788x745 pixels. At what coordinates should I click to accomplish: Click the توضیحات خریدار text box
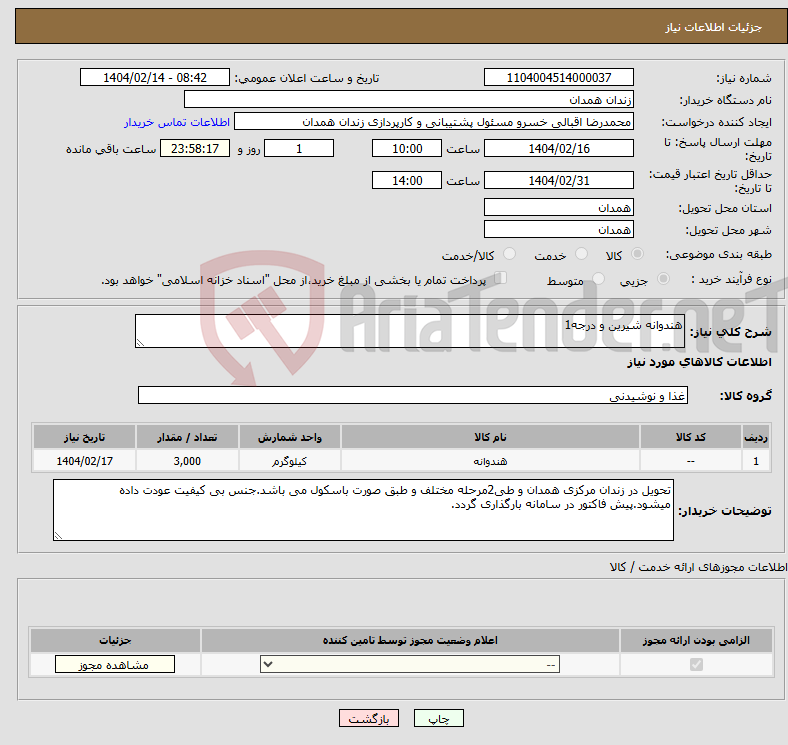click(363, 510)
